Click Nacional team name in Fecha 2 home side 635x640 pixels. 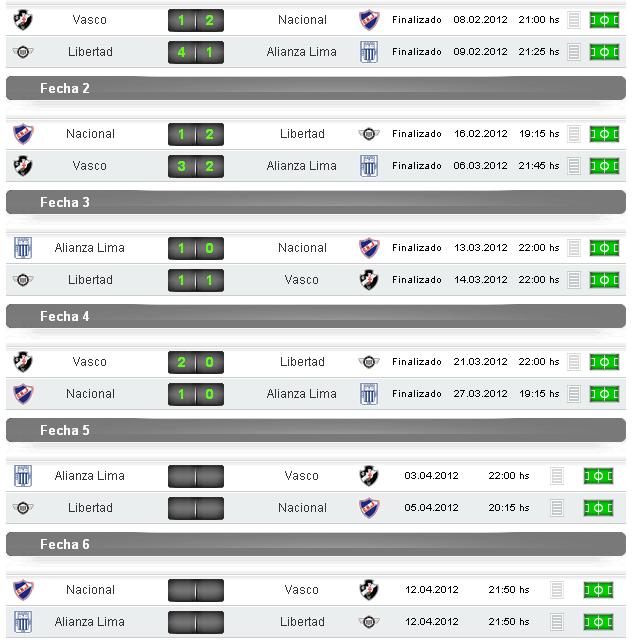point(90,134)
